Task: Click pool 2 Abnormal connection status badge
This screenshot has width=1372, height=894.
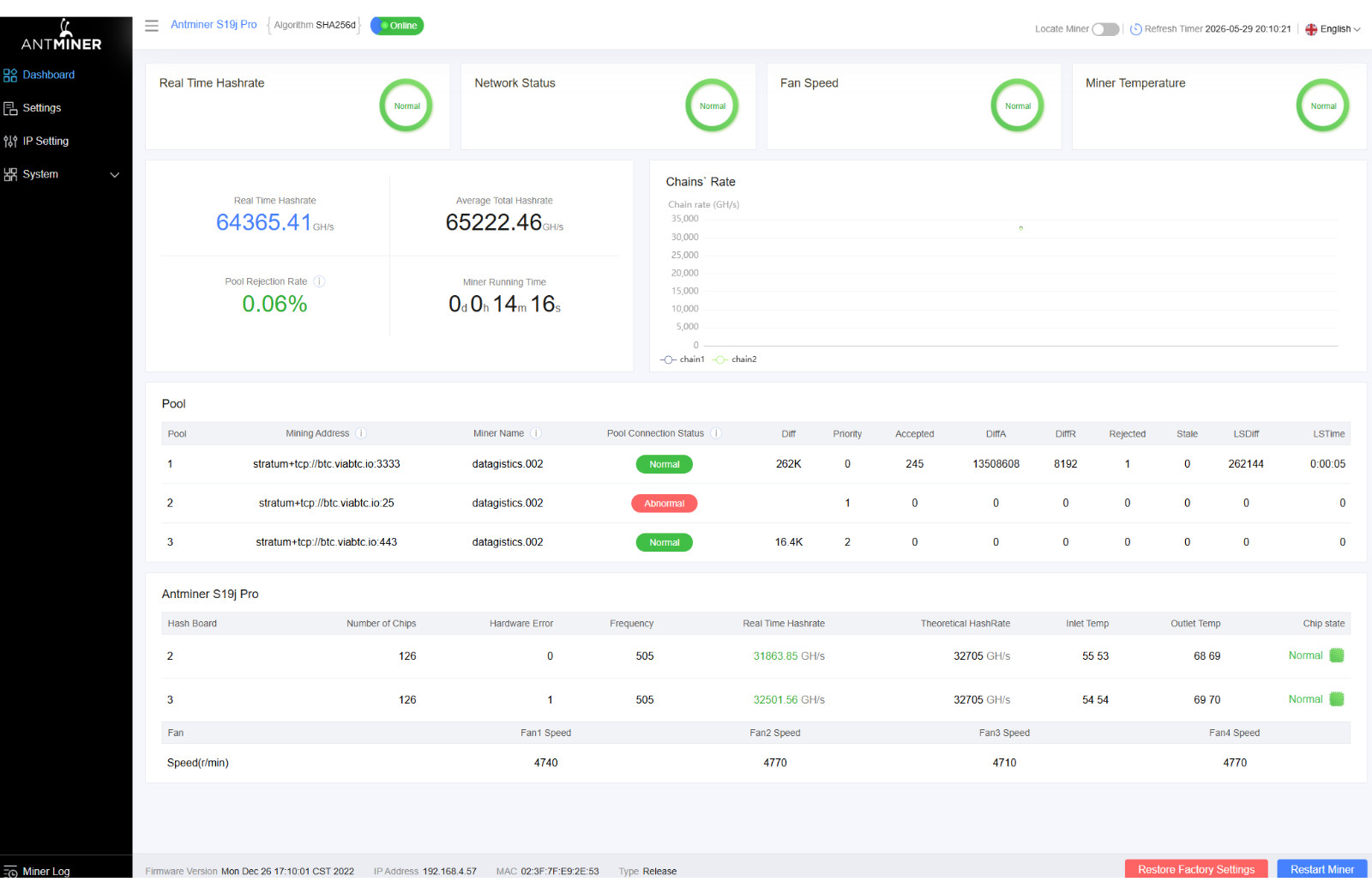Action: (x=665, y=504)
